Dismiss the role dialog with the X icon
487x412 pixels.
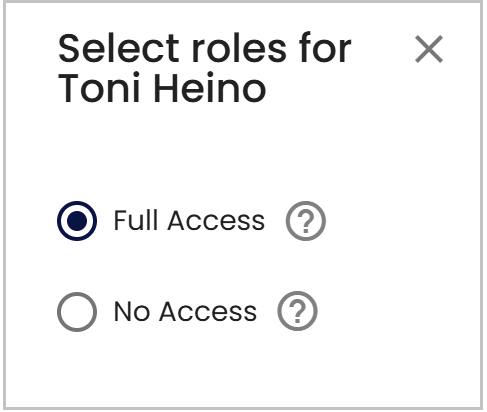point(429,49)
